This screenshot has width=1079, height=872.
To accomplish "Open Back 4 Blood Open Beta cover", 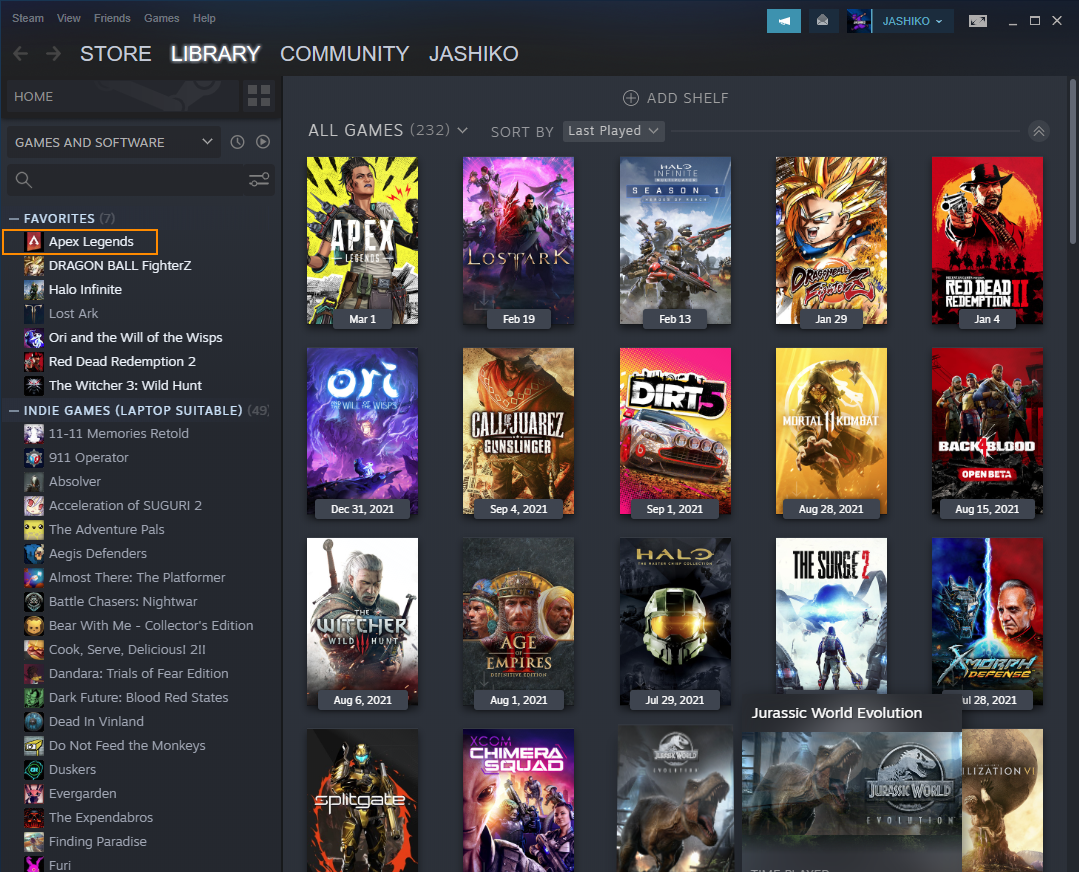I will [987, 431].
